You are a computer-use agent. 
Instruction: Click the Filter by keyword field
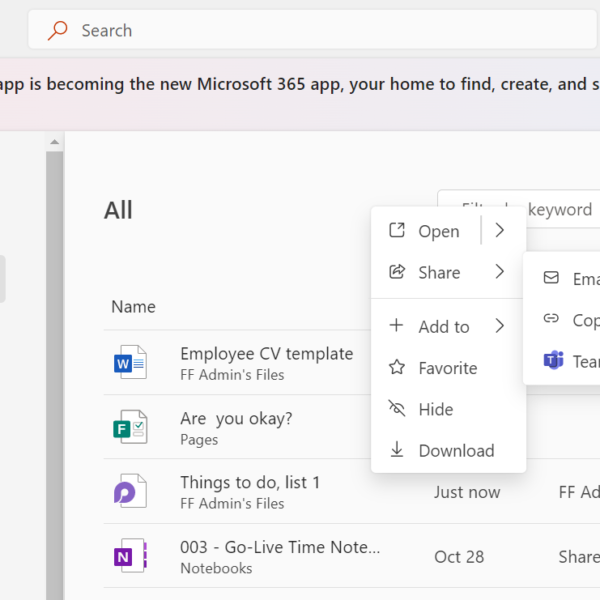tap(560, 209)
